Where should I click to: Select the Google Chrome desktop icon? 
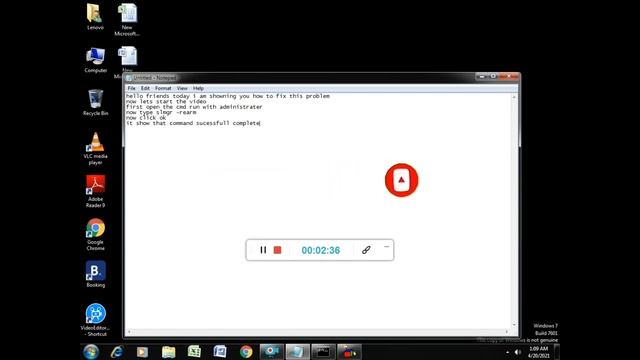tap(96, 234)
